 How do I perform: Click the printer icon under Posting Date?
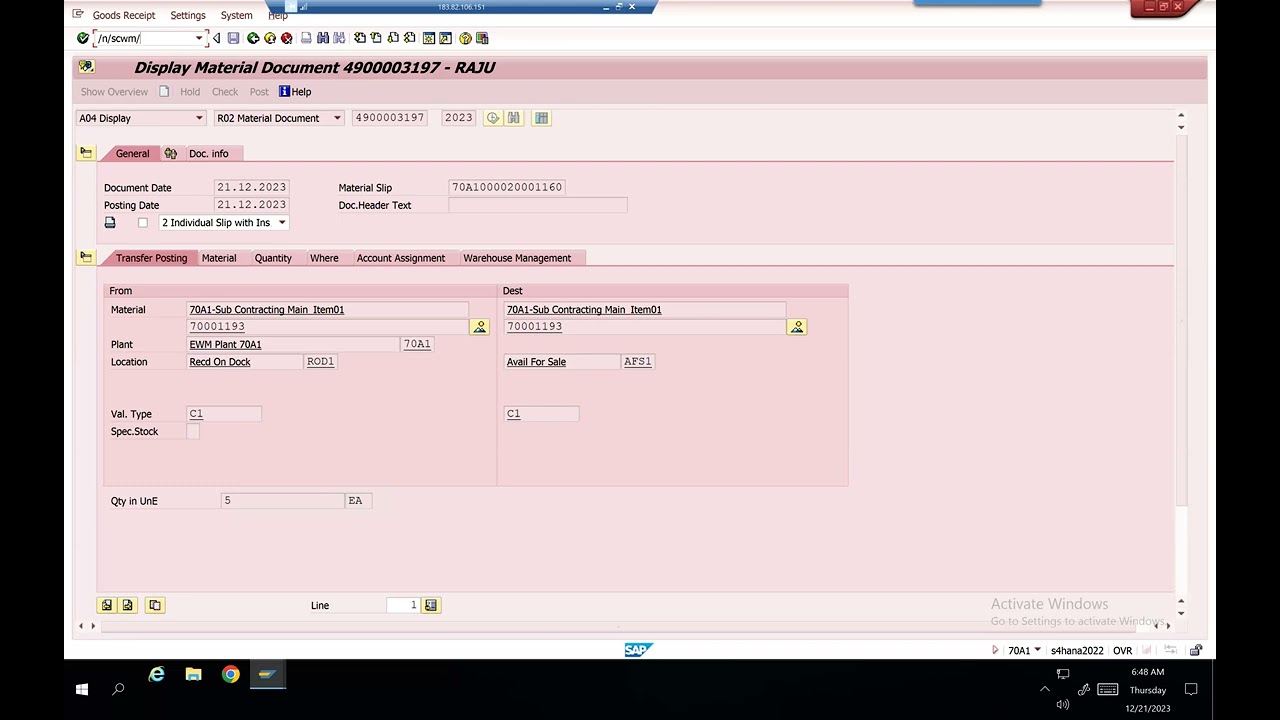[x=110, y=223]
